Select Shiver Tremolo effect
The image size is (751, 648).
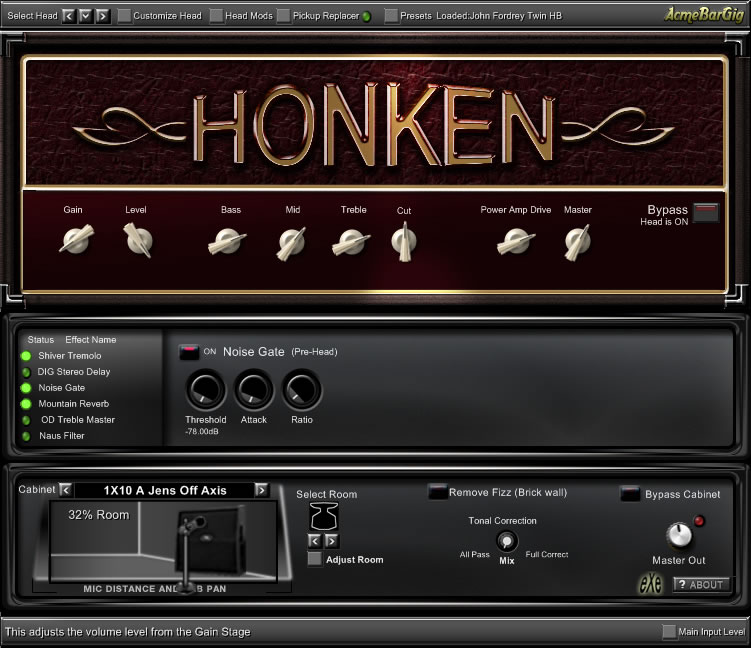[x=70, y=356]
